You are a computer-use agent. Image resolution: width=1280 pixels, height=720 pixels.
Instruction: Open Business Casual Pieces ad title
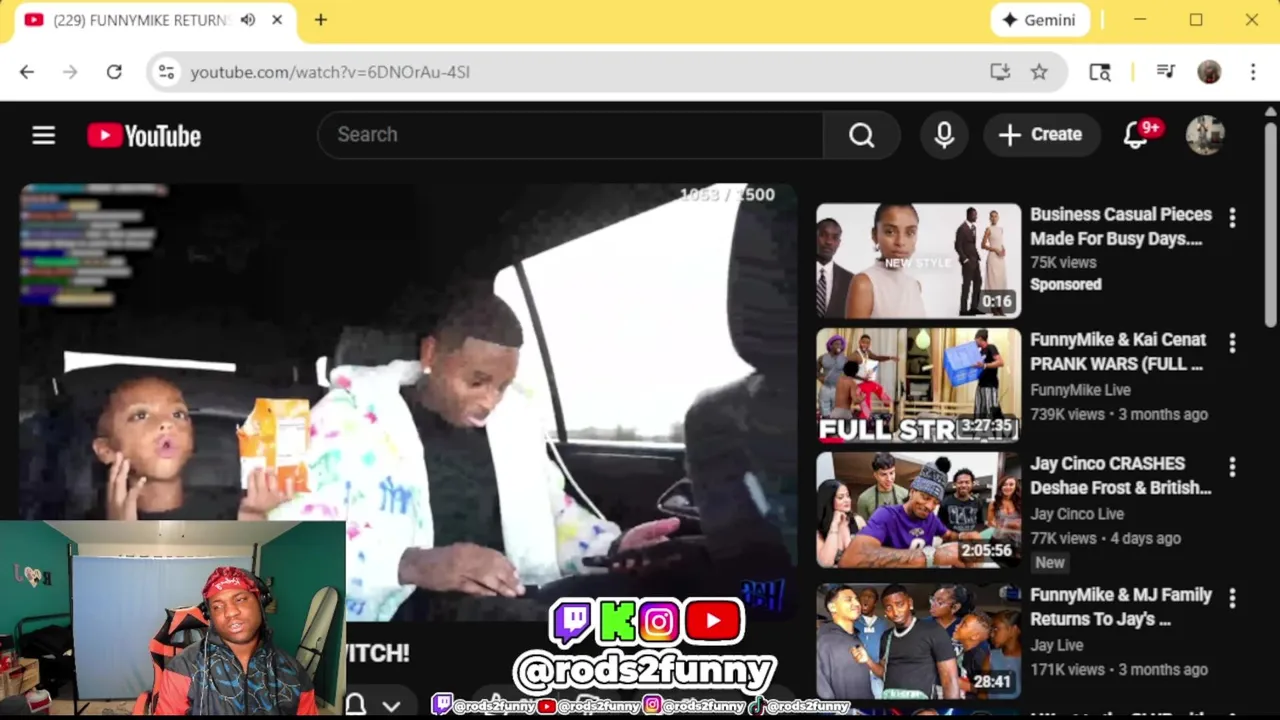coord(1121,226)
